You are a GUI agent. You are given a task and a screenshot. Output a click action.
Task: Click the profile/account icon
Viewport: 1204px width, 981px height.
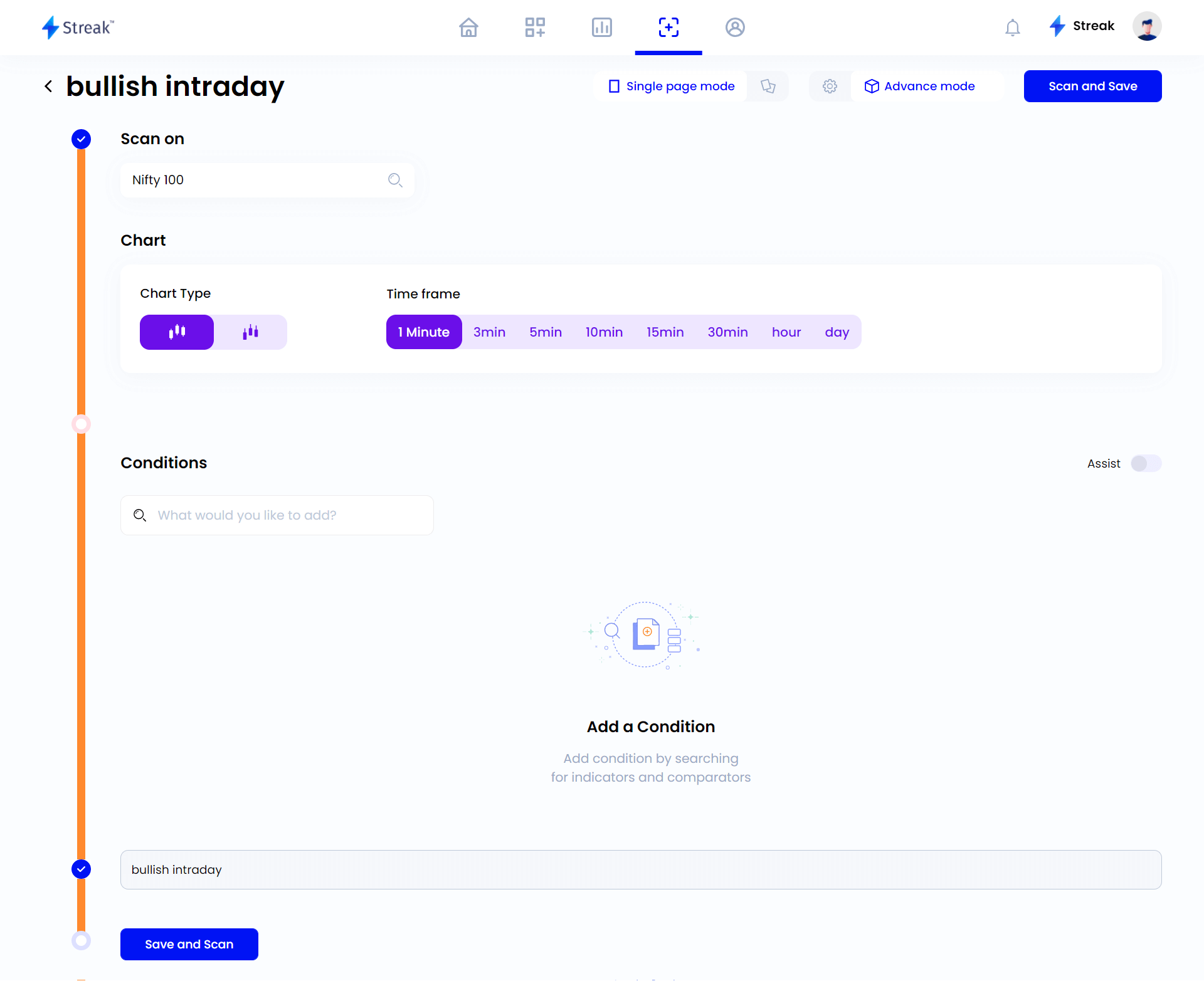pyautogui.click(x=735, y=27)
